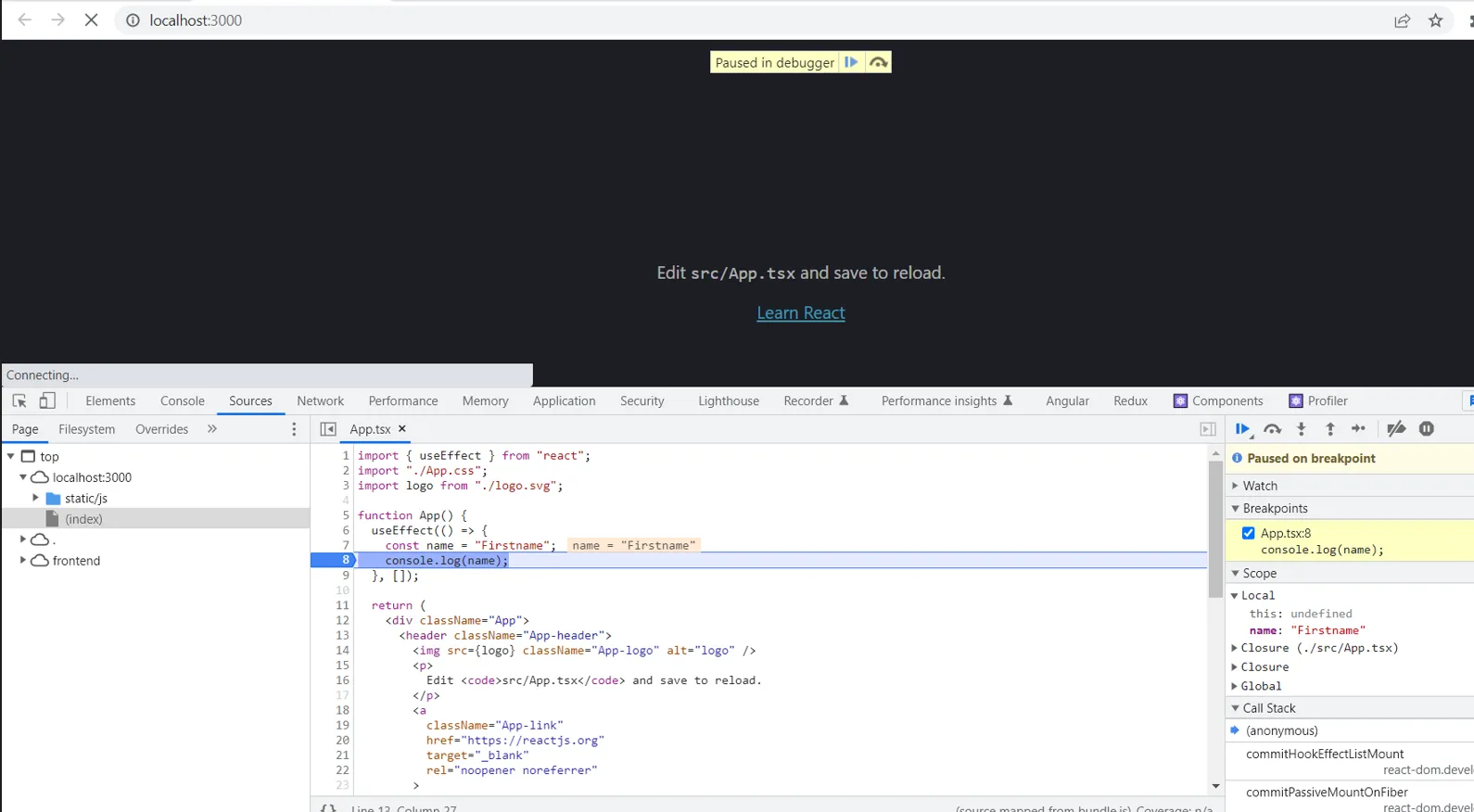Viewport: 1474px width, 812px height.
Task: Expand the static/js folder
Action: click(36, 498)
